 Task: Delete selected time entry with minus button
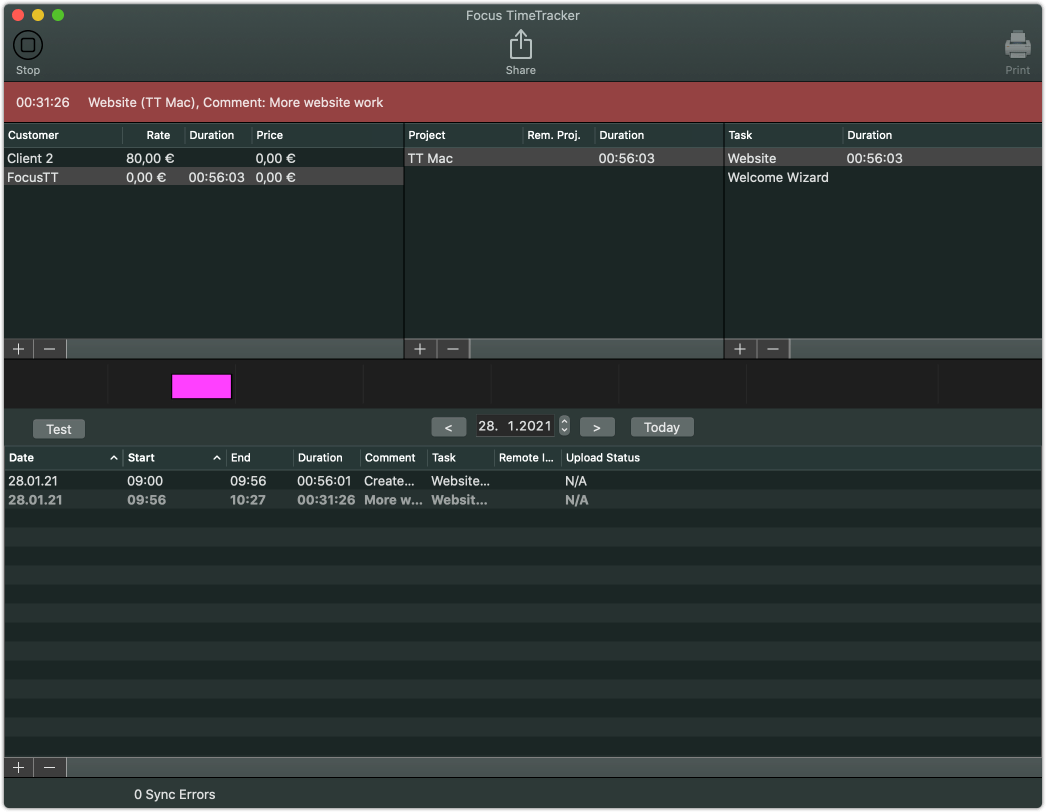click(x=49, y=768)
